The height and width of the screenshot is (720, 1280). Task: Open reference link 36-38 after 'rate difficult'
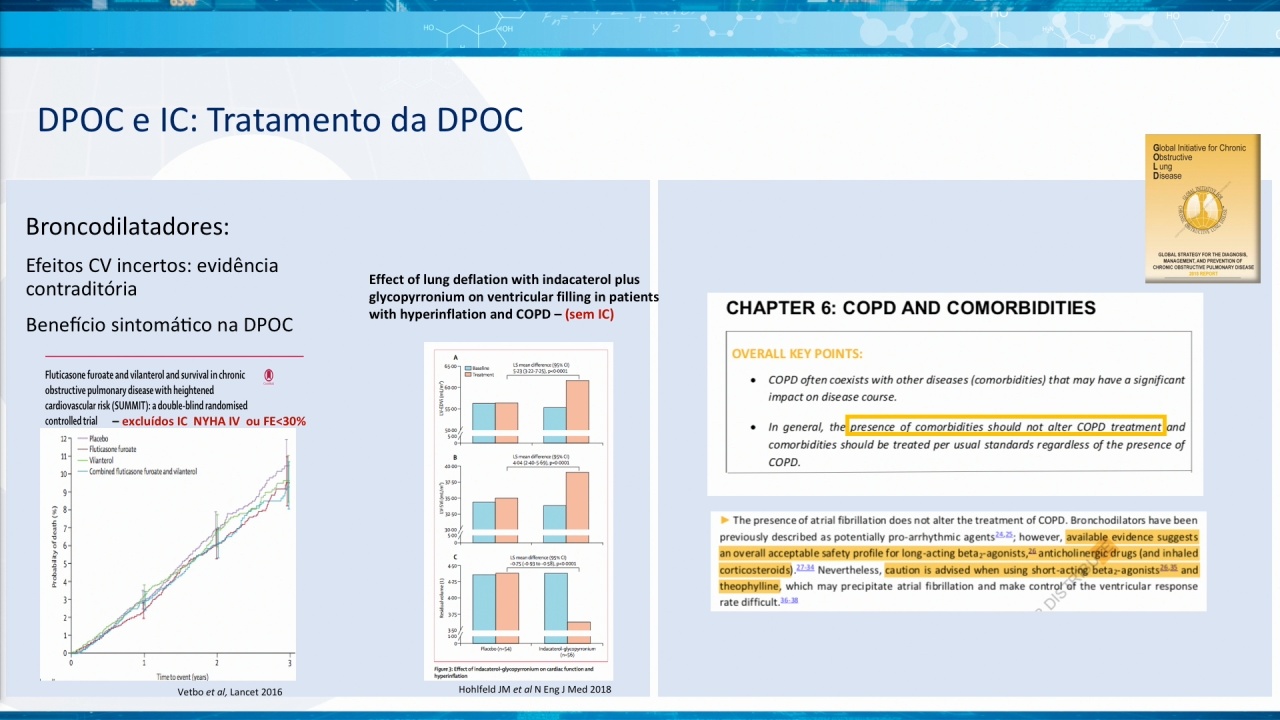click(x=789, y=601)
